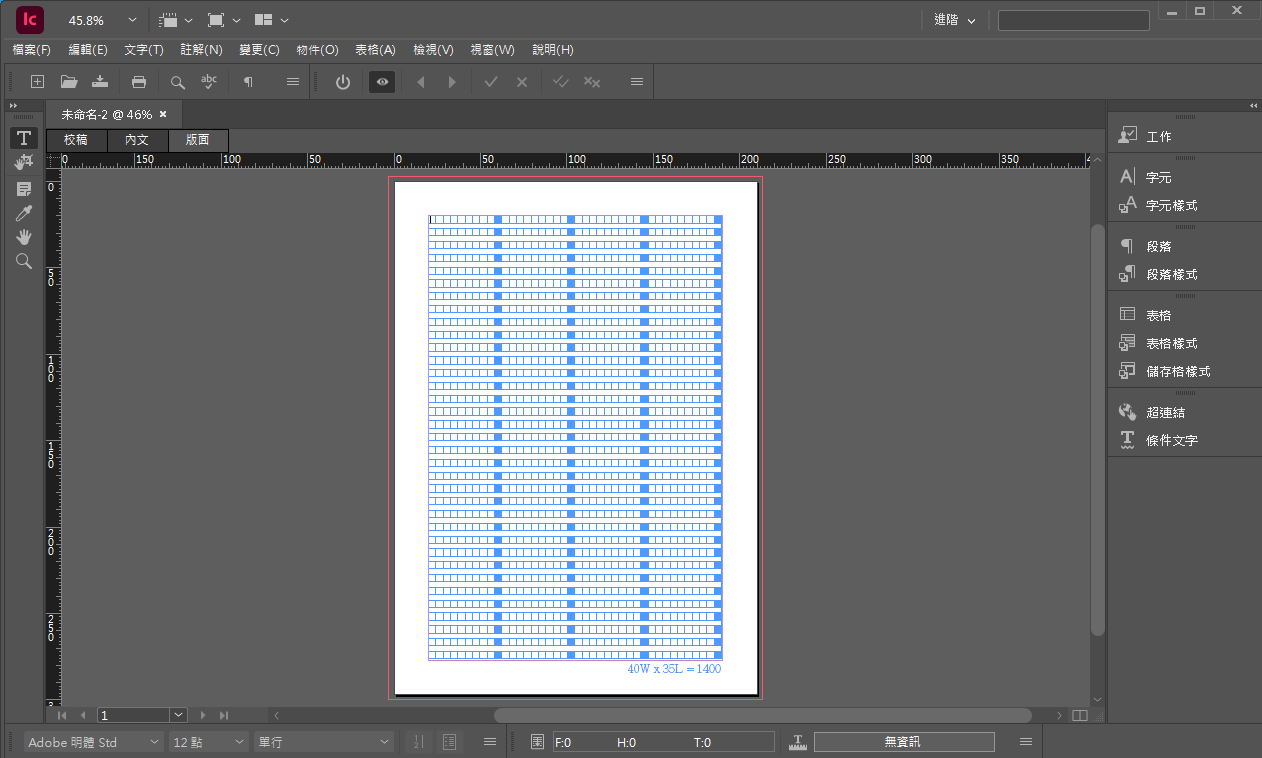Create a new document from the toolbar
This screenshot has width=1262, height=758.
(37, 82)
